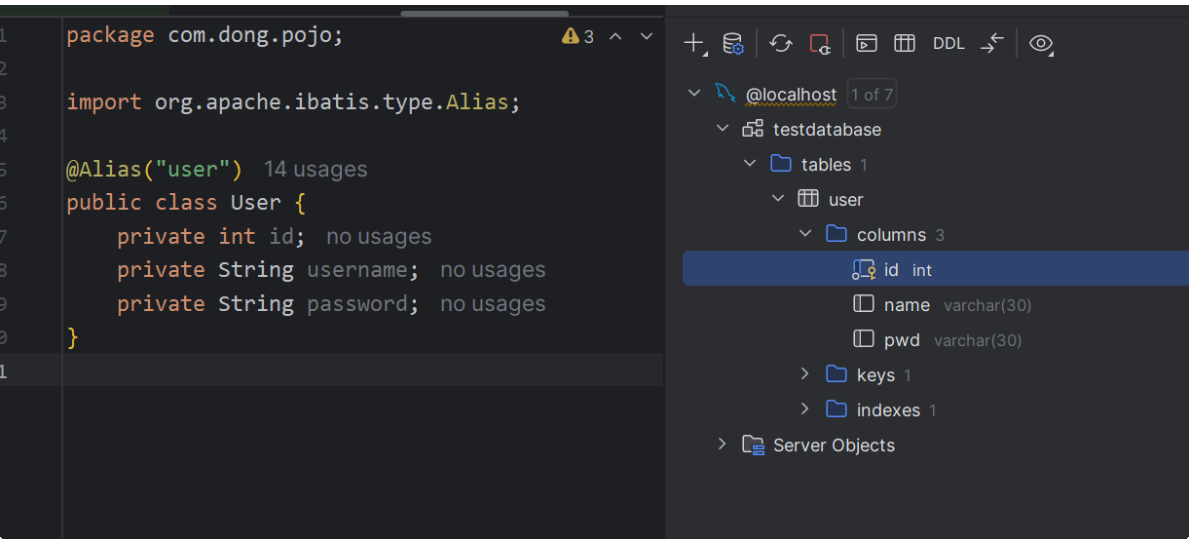The width and height of the screenshot is (1189, 539).
Task: Select the name varchar(30) column
Action: click(906, 305)
